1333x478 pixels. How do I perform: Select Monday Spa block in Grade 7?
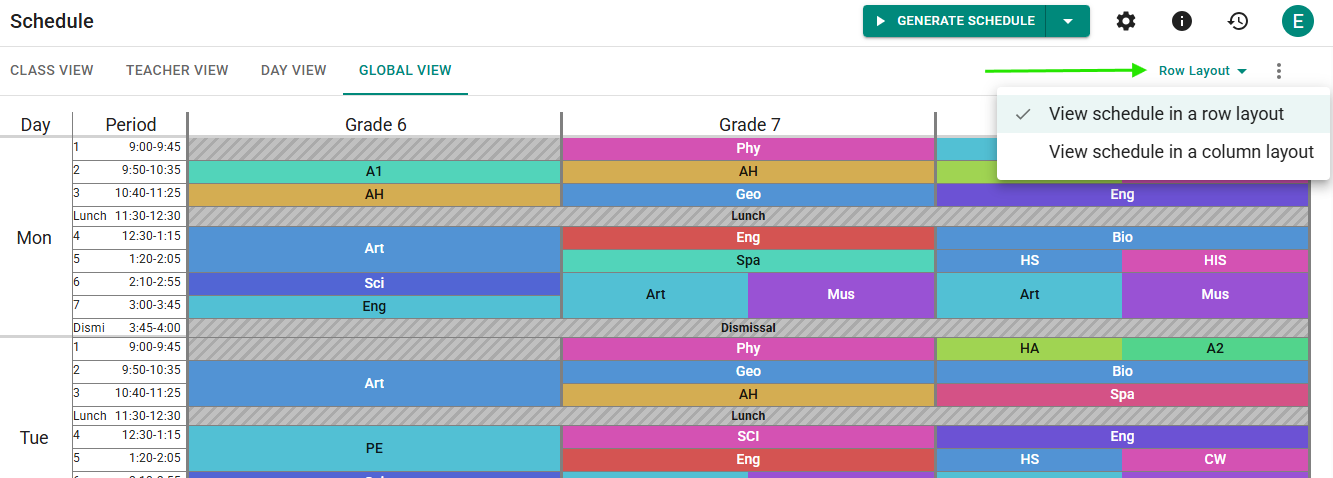pos(748,260)
